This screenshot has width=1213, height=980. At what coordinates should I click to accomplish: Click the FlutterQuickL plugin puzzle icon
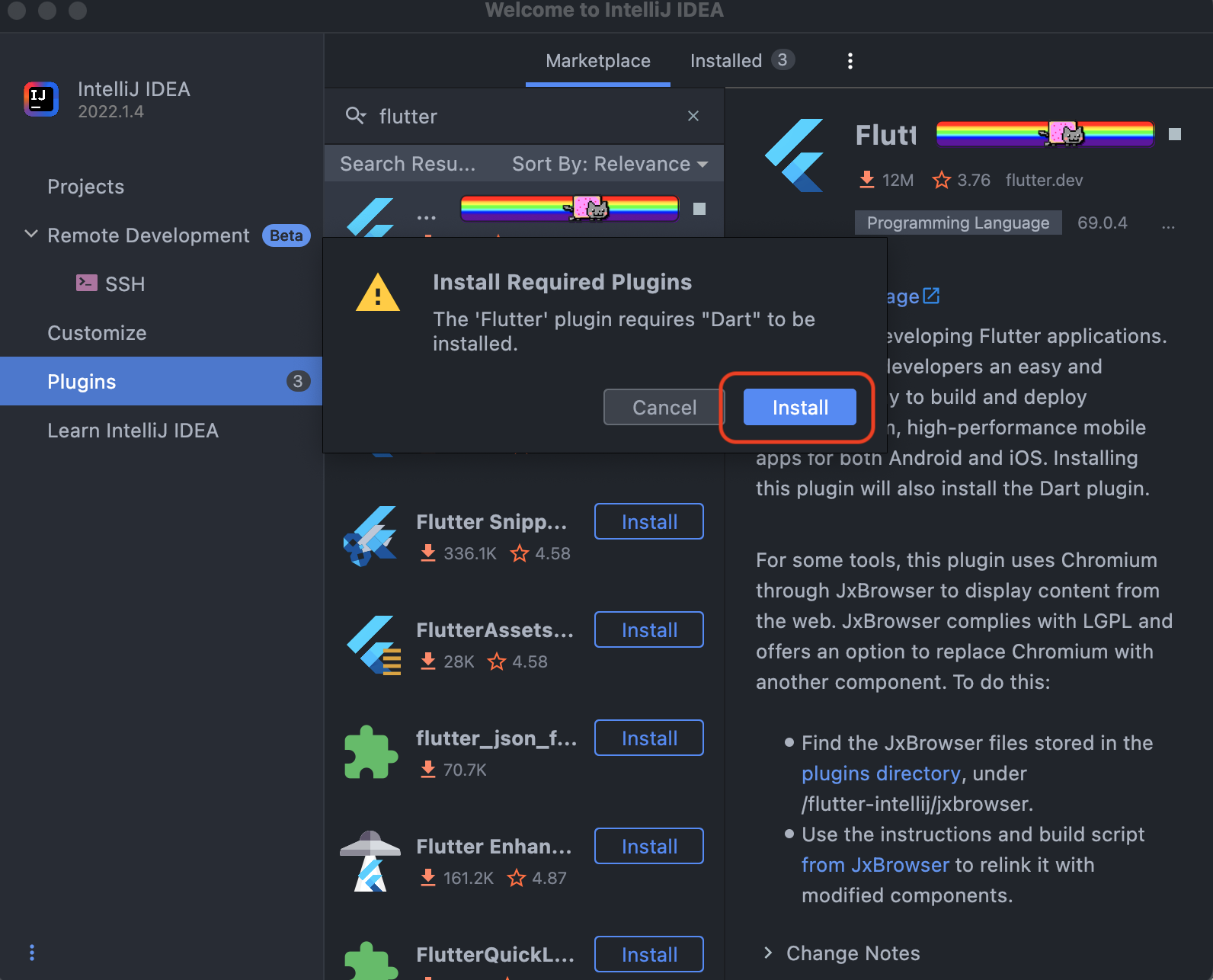click(x=371, y=961)
